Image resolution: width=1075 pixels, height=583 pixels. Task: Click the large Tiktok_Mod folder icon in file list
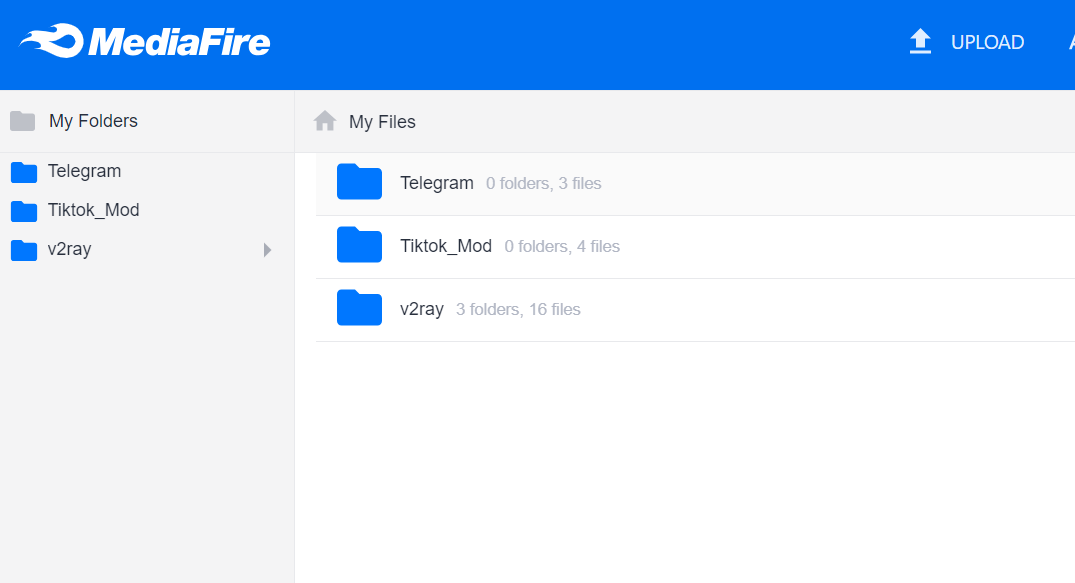(359, 245)
